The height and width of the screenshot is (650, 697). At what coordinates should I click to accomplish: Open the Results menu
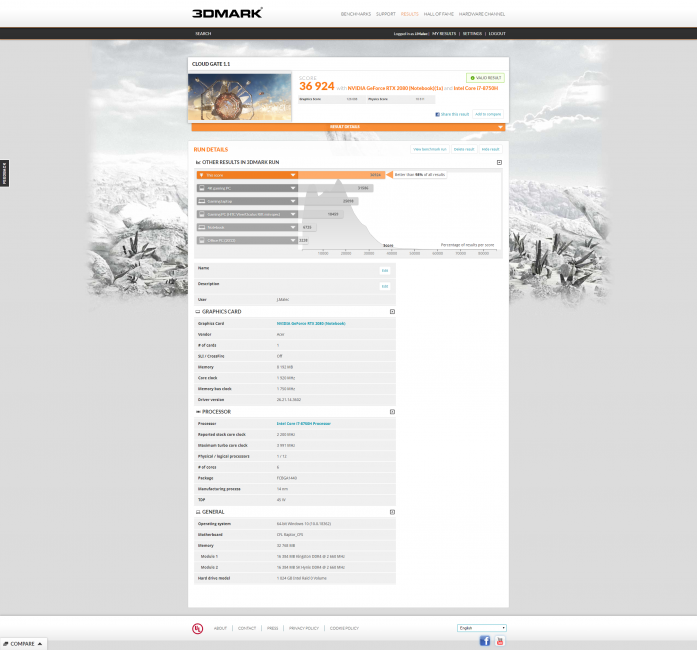[x=409, y=14]
